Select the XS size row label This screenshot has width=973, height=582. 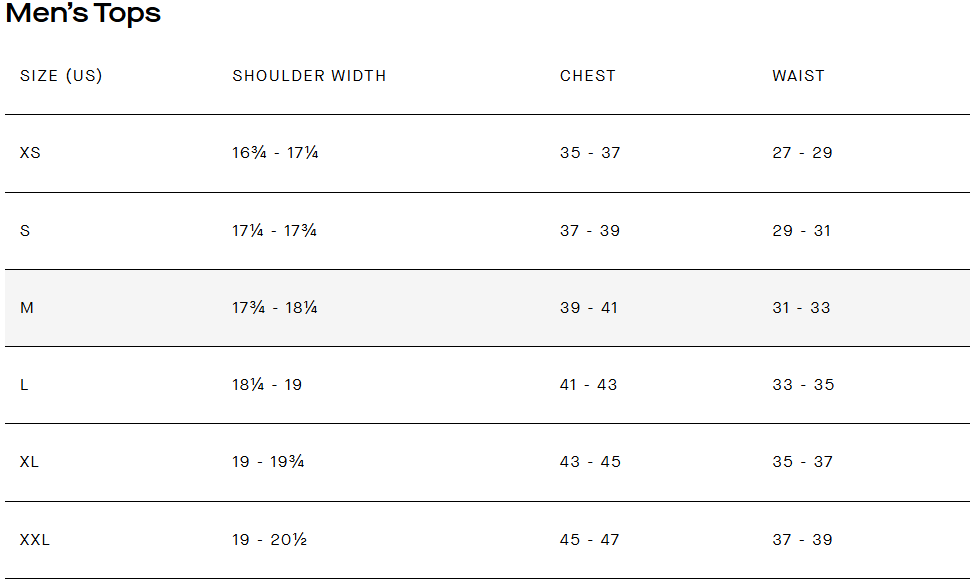(x=30, y=153)
